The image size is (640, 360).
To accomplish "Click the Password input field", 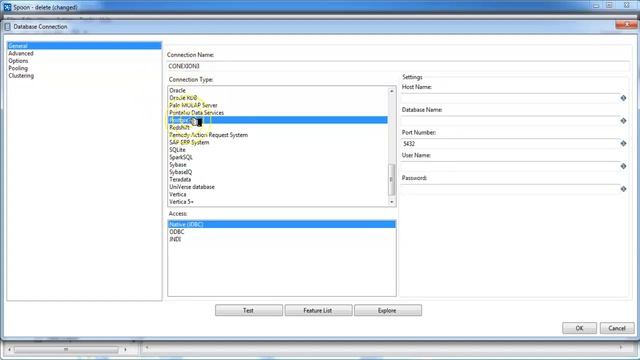I will point(510,189).
